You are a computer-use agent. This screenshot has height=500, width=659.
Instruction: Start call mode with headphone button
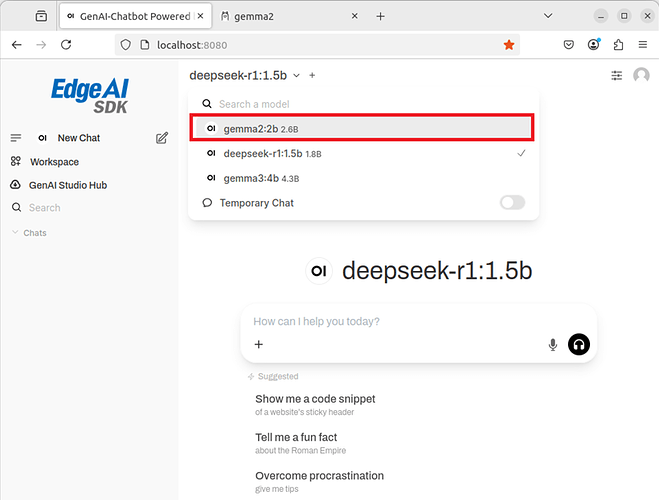pos(579,345)
